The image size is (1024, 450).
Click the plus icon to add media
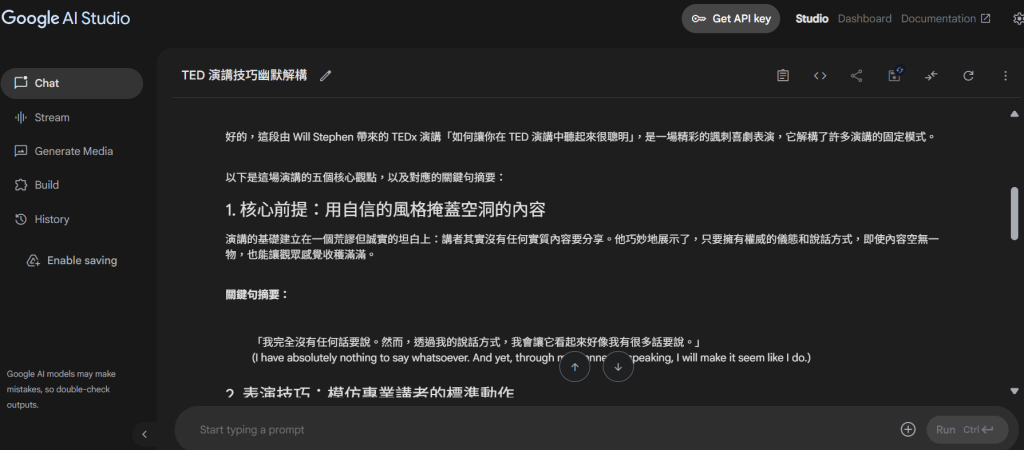(x=908, y=429)
